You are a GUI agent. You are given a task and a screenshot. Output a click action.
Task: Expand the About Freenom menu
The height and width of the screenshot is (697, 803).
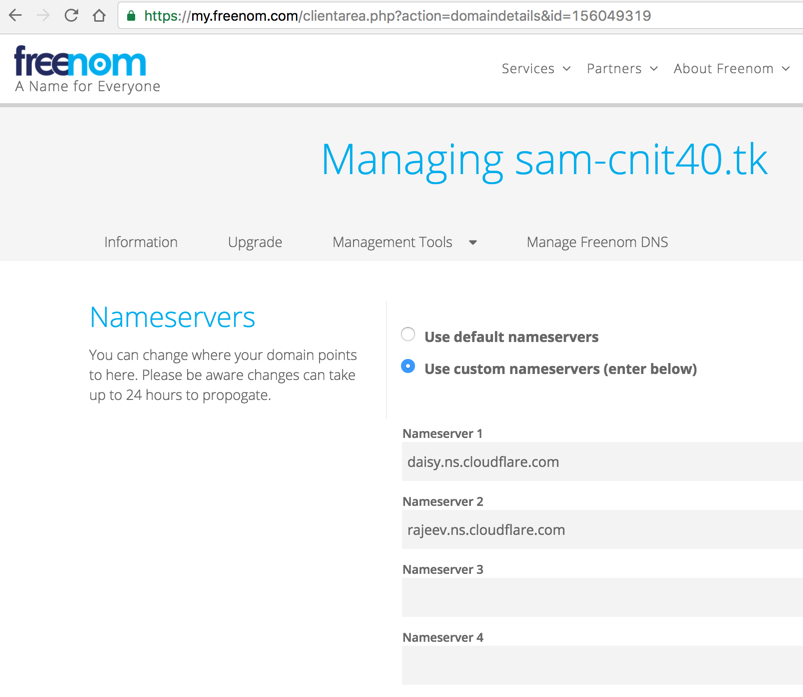pos(731,69)
